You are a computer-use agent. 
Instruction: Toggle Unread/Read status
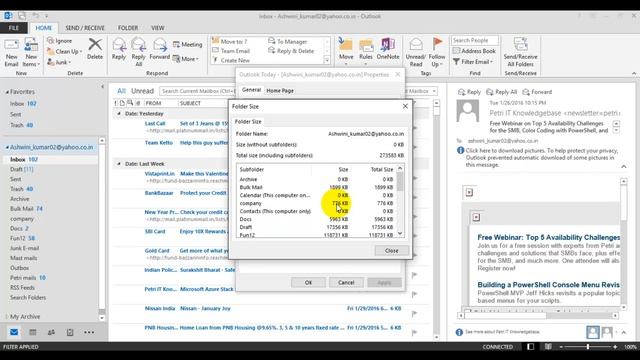(x=416, y=52)
